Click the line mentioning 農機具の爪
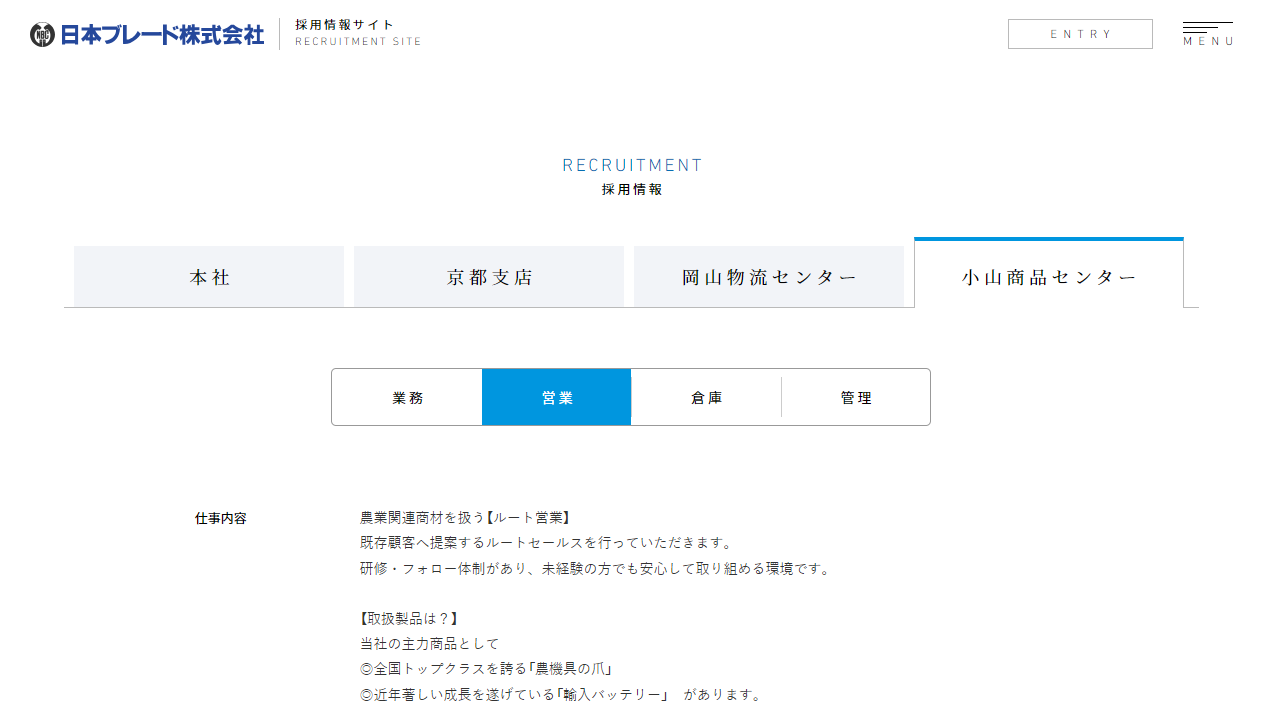 pos(486,669)
